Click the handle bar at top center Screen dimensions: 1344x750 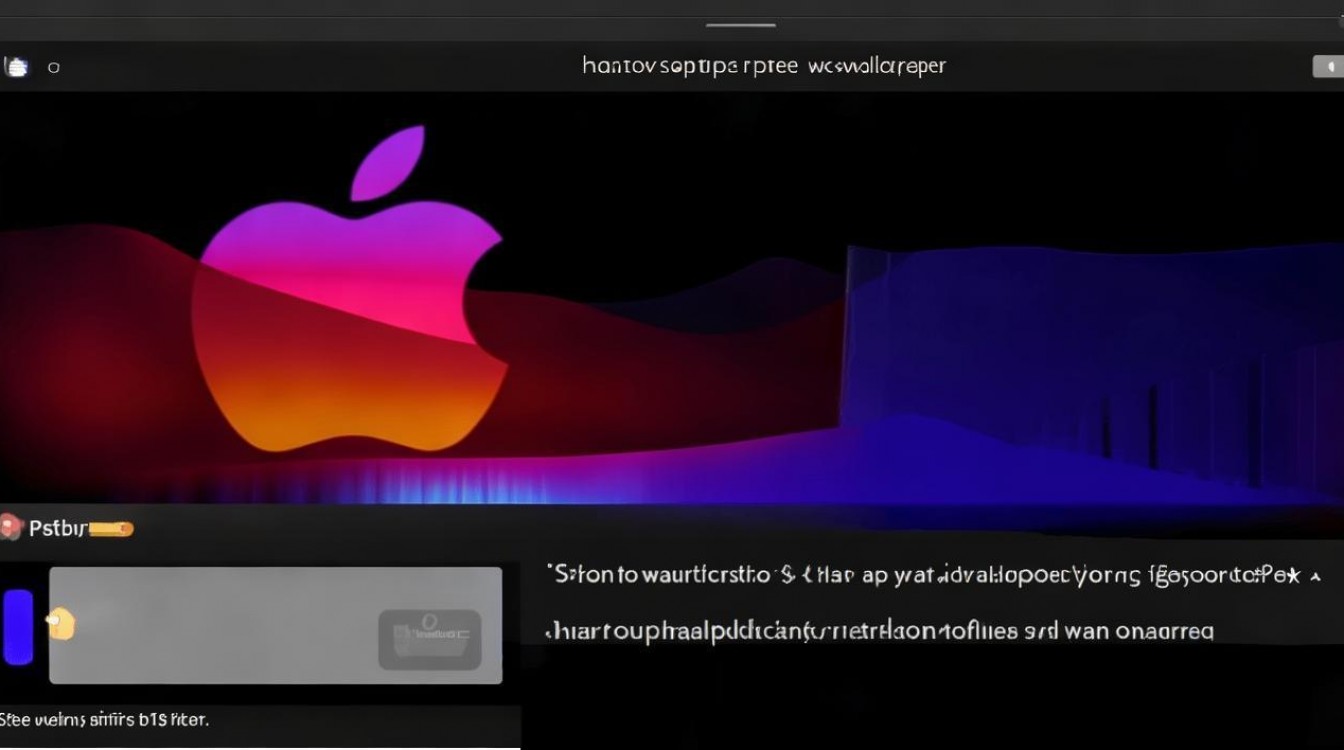741,25
